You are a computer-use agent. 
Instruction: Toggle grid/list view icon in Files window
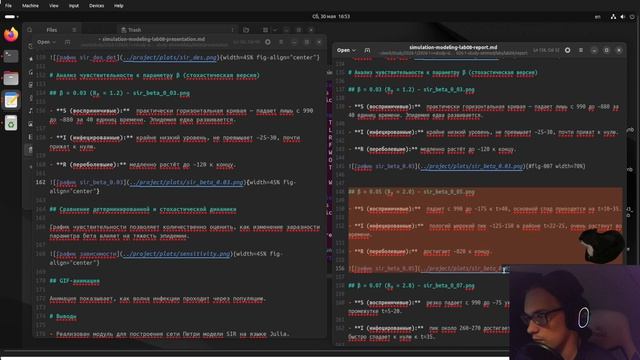point(265,30)
